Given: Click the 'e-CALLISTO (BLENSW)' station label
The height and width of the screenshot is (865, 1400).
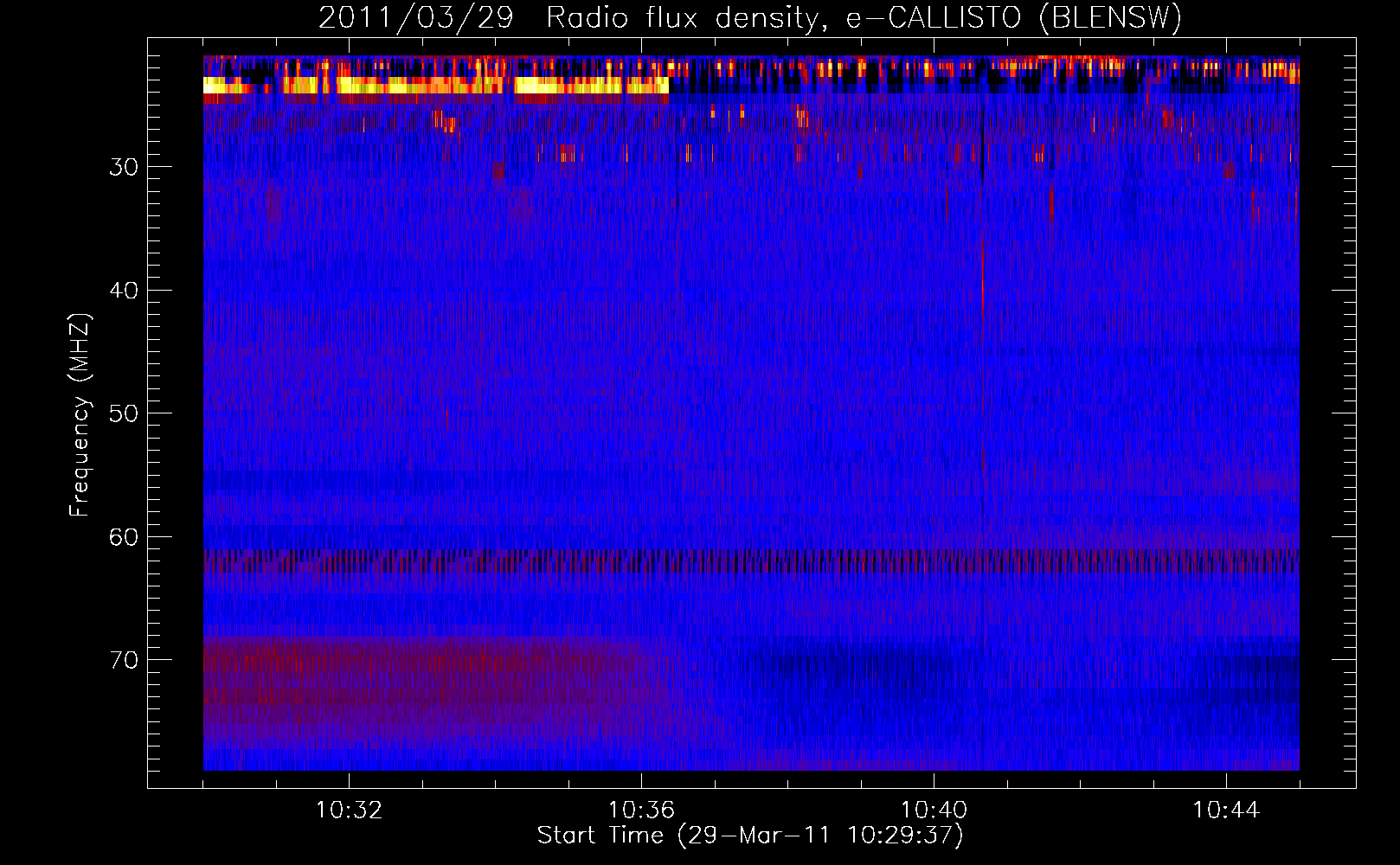Looking at the screenshot, I should pos(1013,17).
